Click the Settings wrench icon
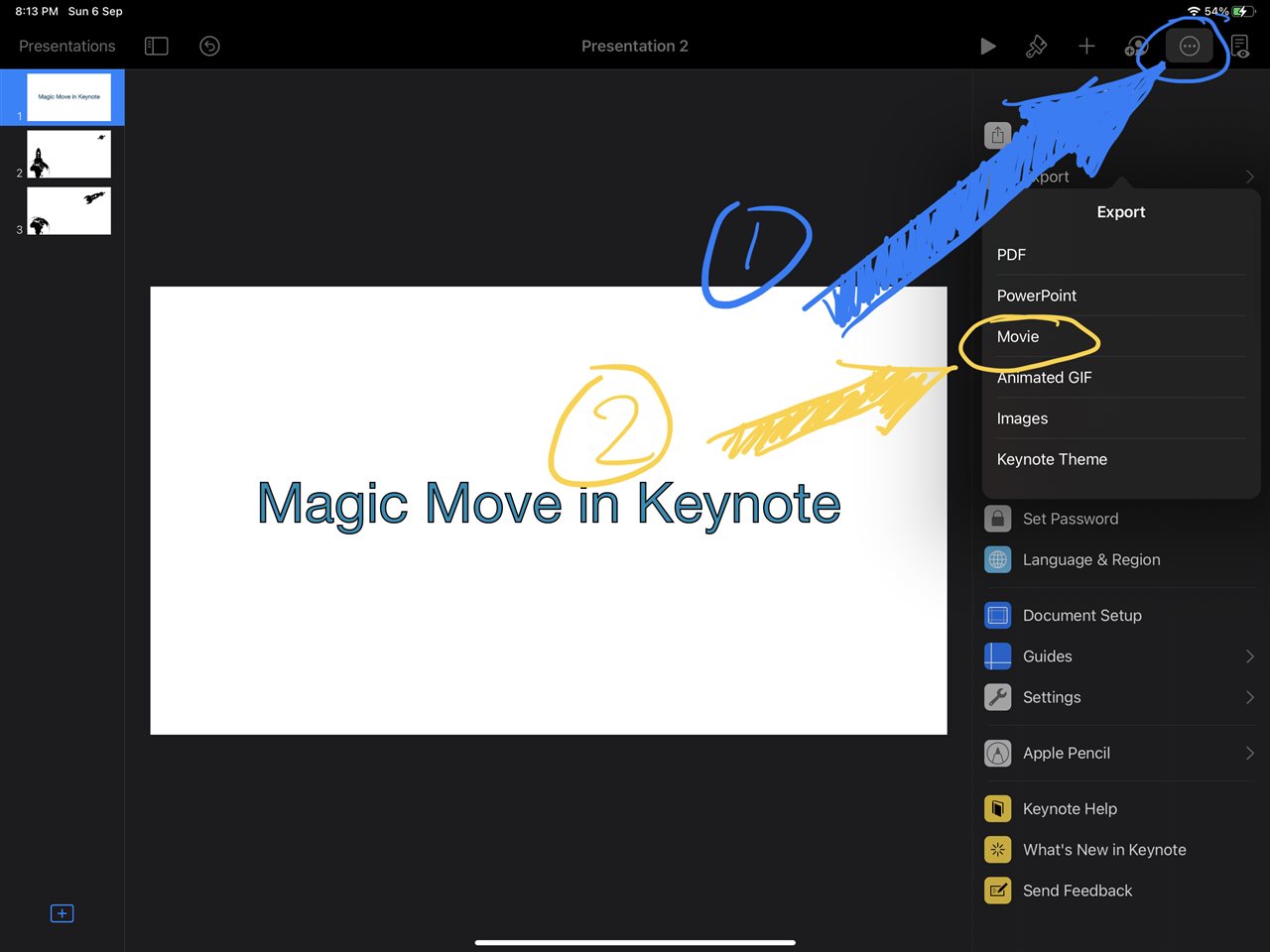 [x=997, y=697]
